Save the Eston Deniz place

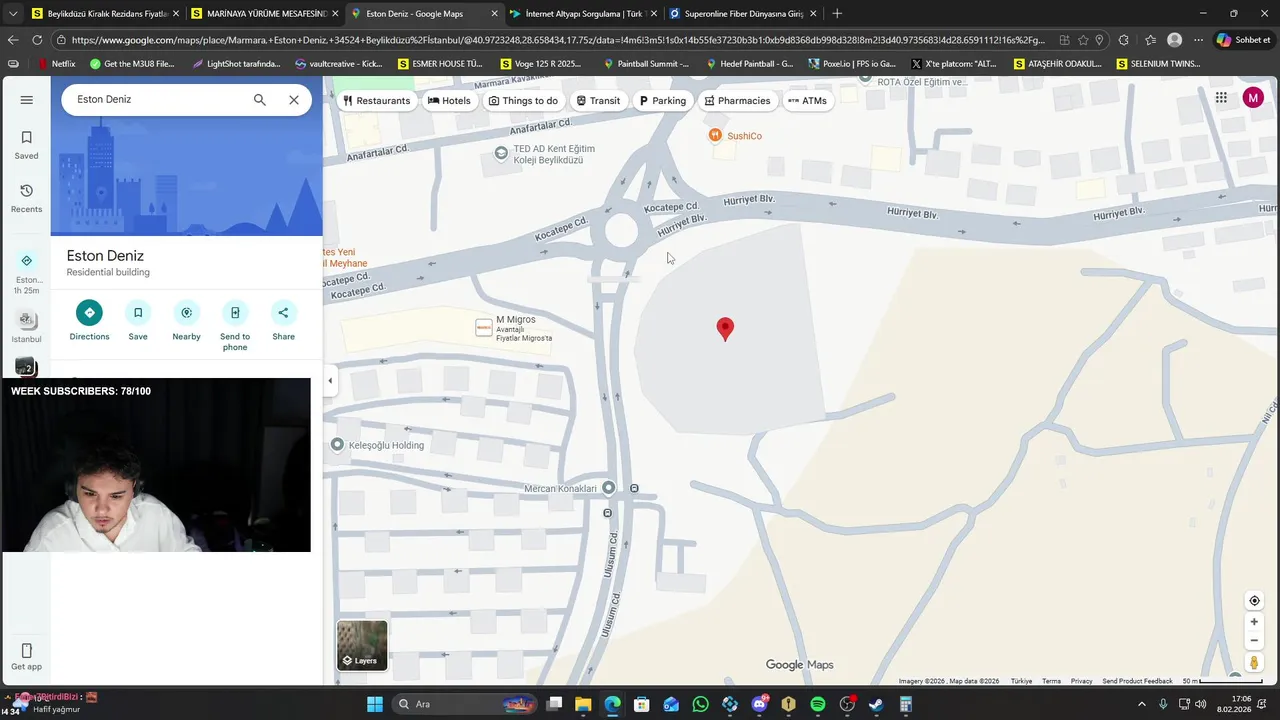click(138, 321)
